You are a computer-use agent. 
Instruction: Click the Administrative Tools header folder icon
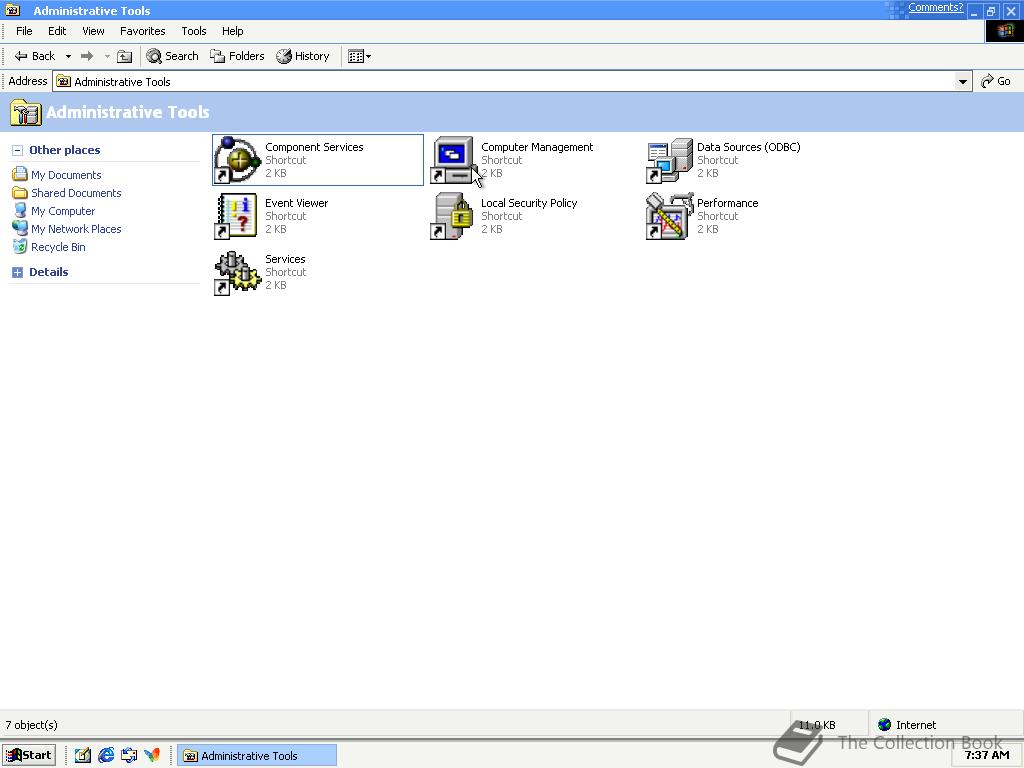coord(25,112)
